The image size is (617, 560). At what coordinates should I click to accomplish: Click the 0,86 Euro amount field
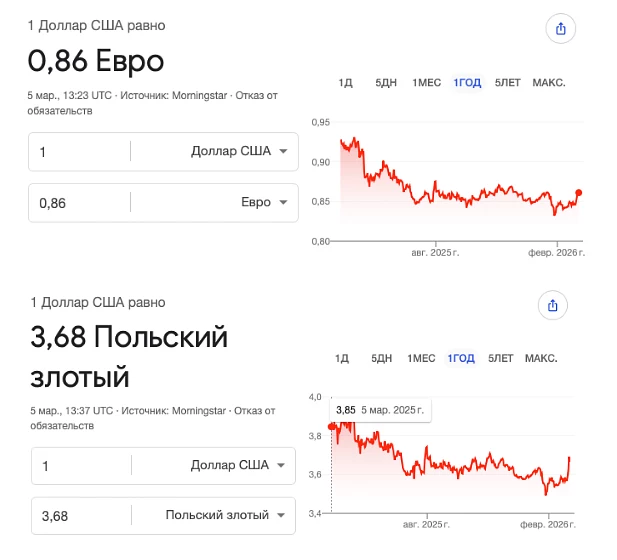80,202
